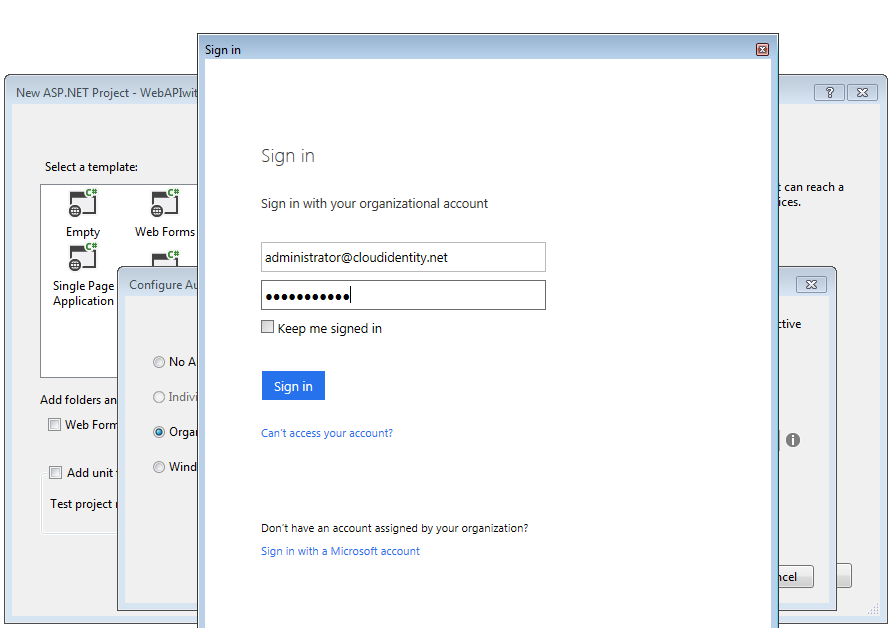Close the Sign in dialog
The image size is (896, 628).
click(x=762, y=50)
